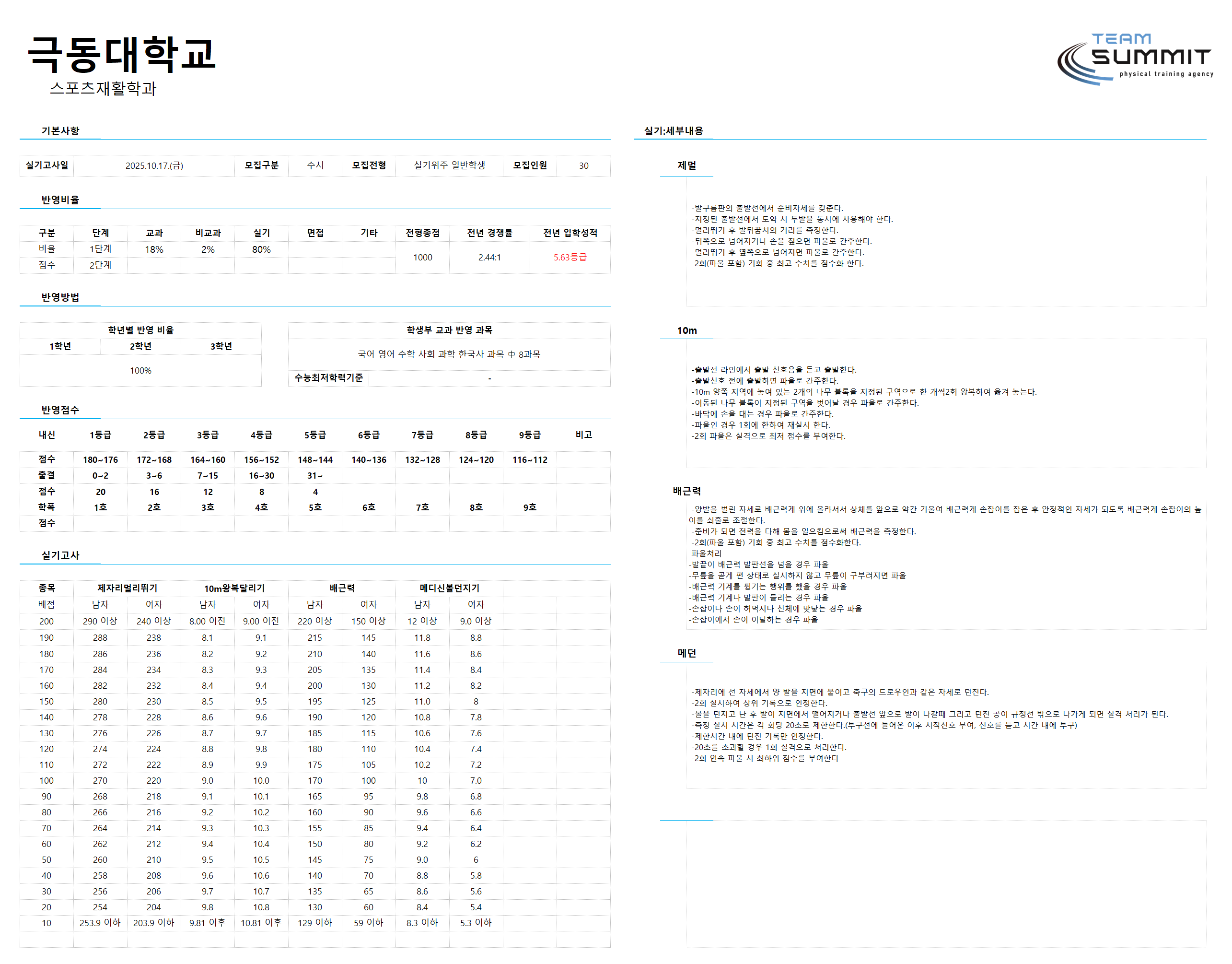Select the line 발구름판의 출발선에서 준비자세를 갖춘다
The height and width of the screenshot is (964, 1232).
767,208
